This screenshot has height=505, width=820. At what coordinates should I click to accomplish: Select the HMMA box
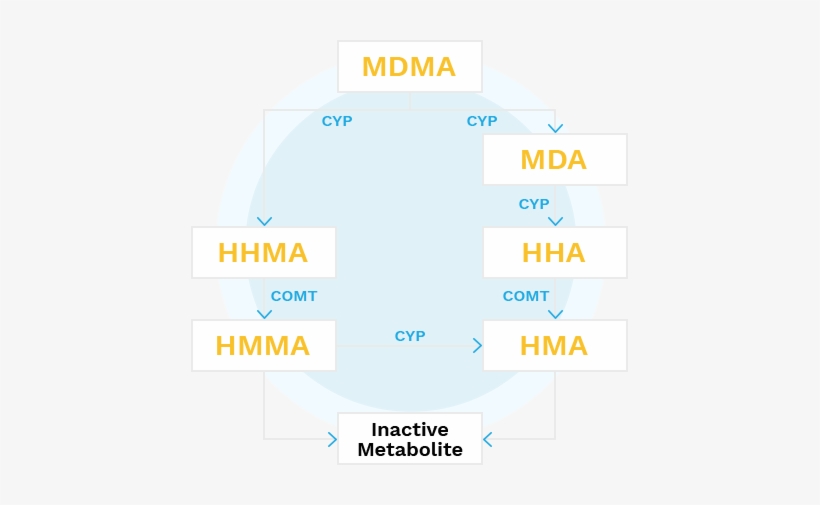click(263, 346)
